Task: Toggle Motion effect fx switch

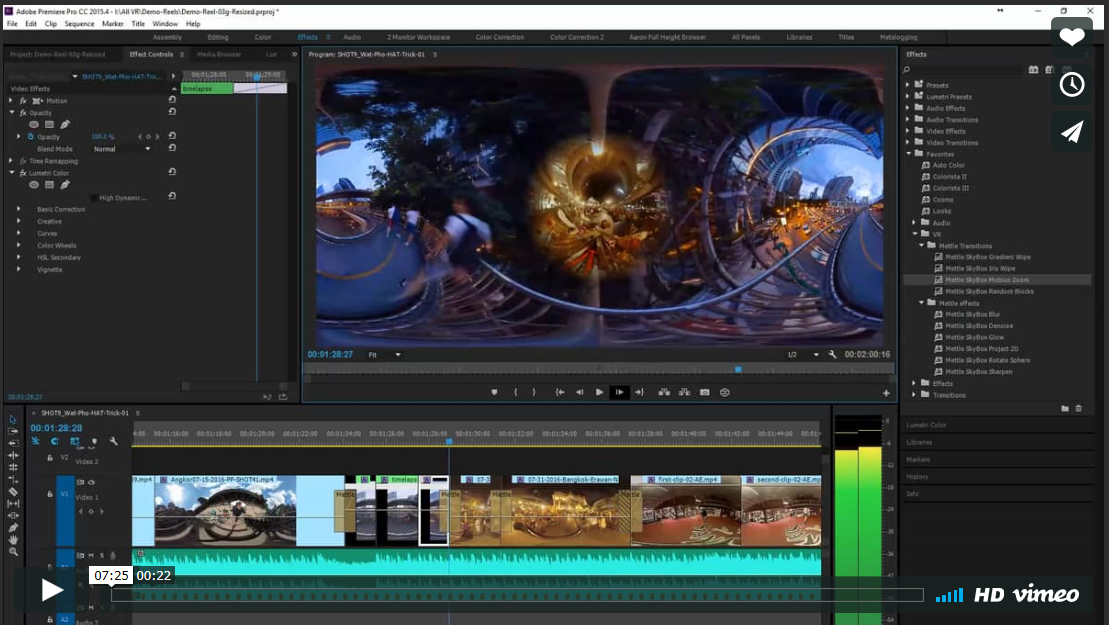Action: [x=23, y=101]
